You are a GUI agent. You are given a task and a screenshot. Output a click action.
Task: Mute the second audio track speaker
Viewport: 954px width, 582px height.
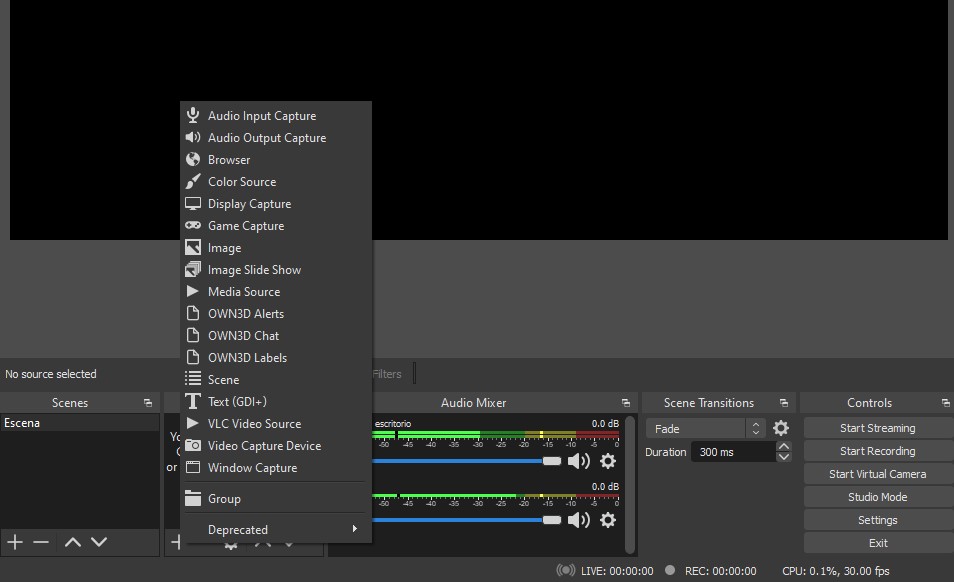click(578, 520)
